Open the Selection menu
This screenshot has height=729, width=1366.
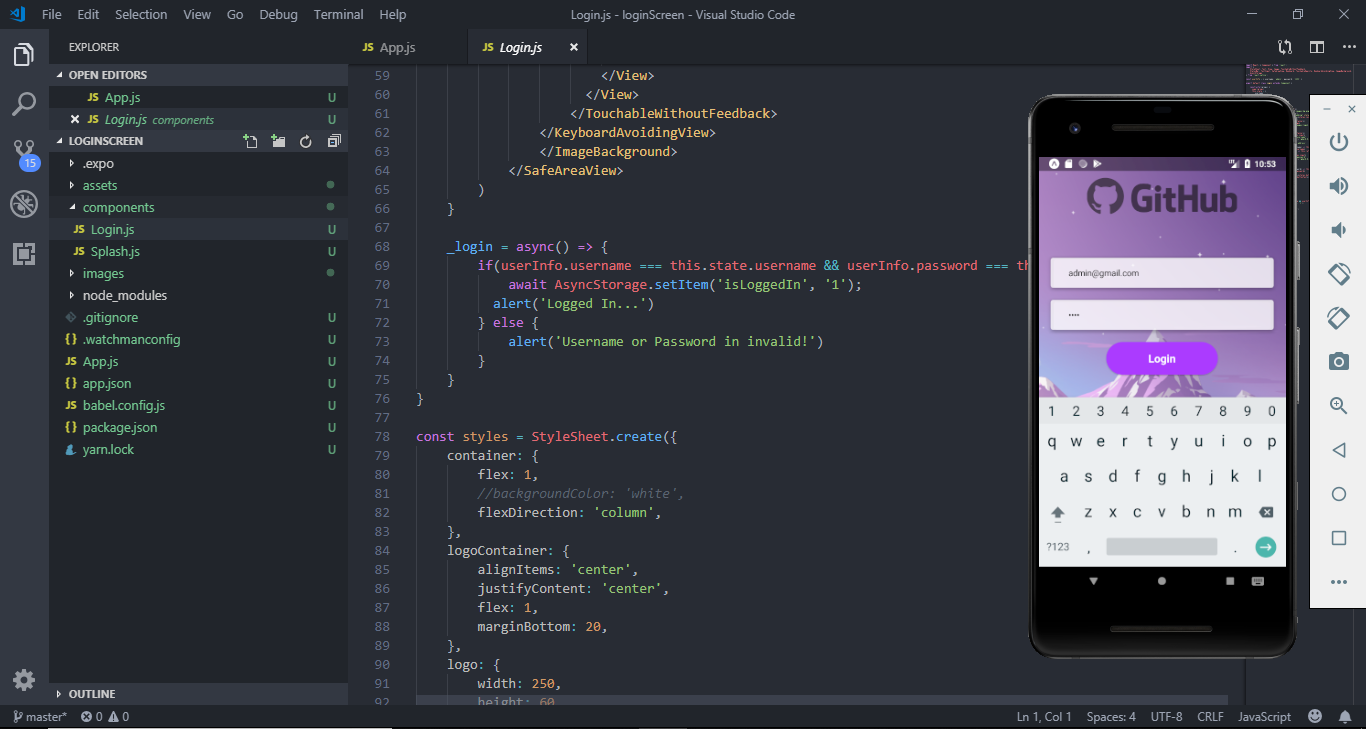141,14
